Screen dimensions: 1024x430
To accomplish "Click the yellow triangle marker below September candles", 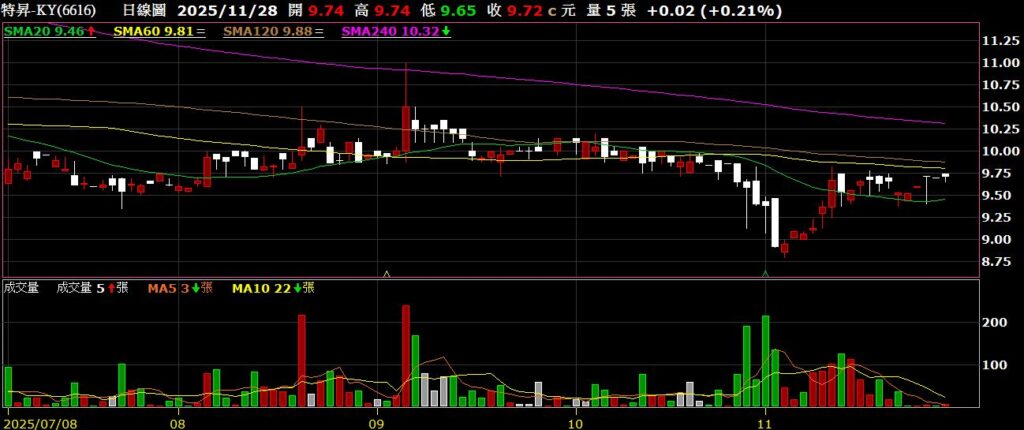I will (x=386, y=272).
